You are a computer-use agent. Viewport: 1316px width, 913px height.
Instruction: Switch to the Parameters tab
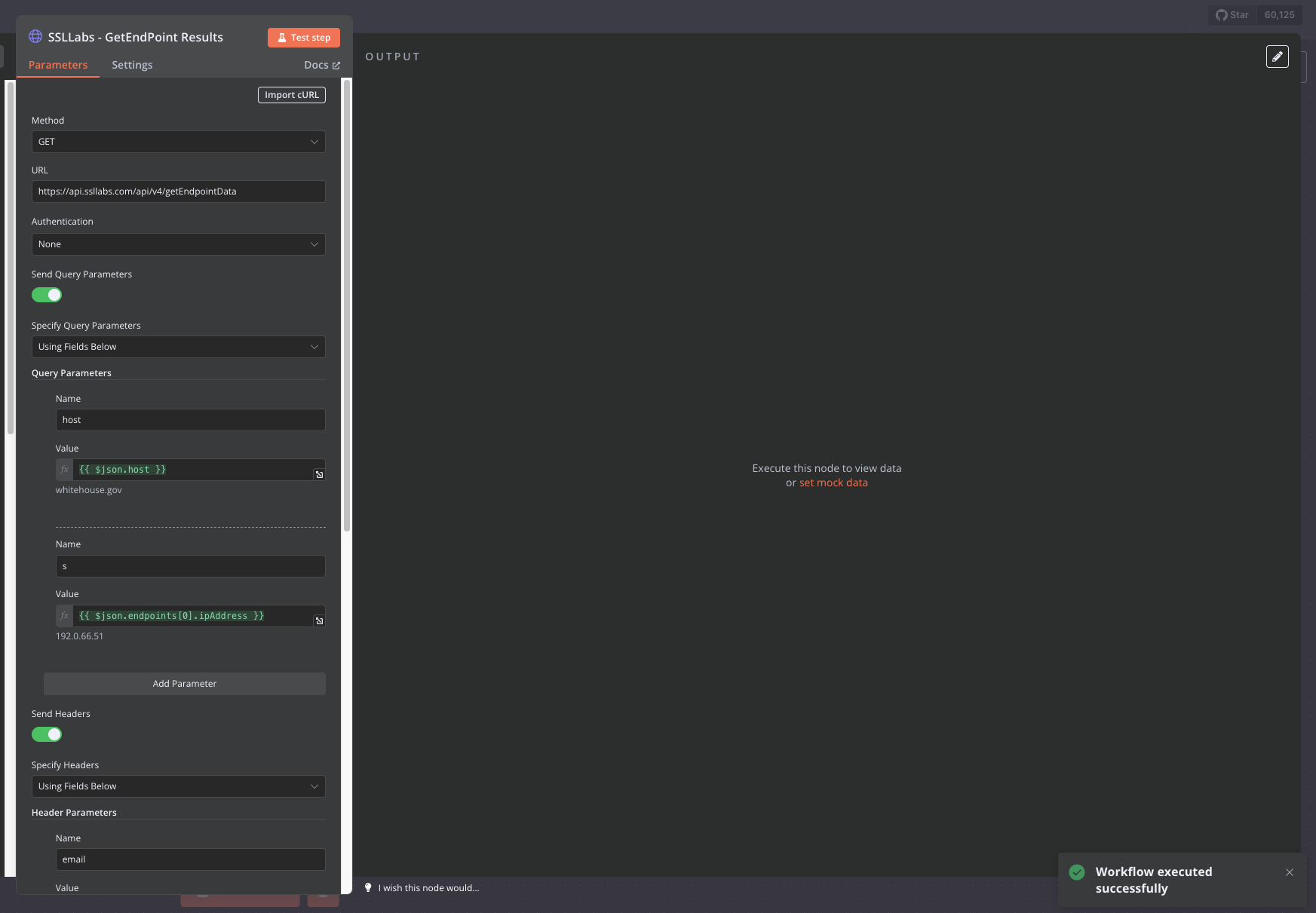pos(58,65)
